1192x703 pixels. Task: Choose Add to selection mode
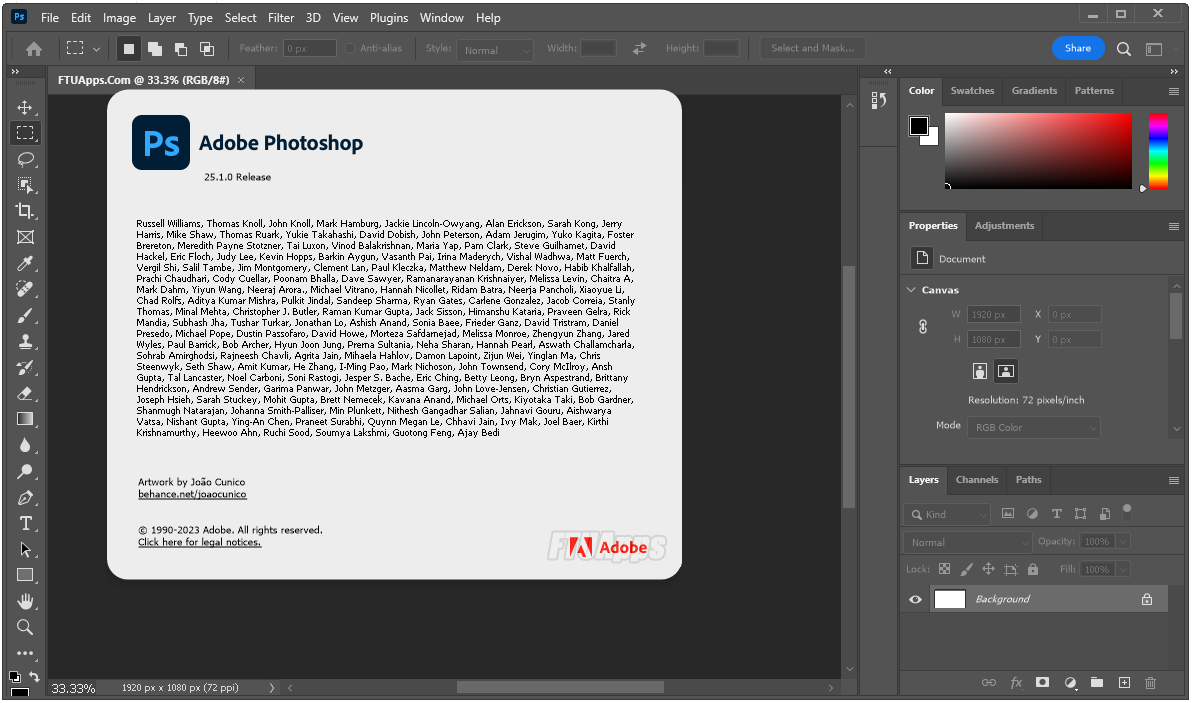[x=155, y=49]
